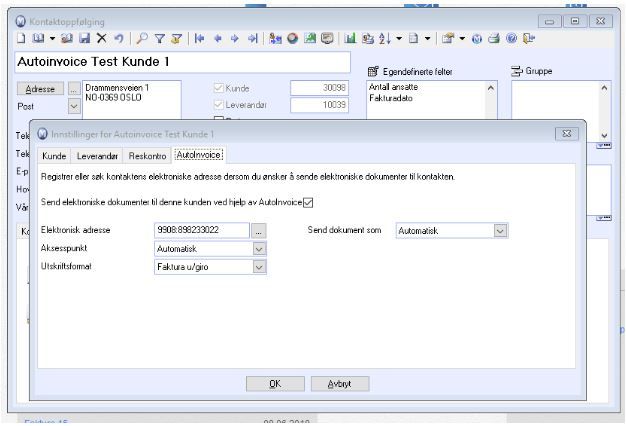This screenshot has height=426, width=626.
Task: Click the contact name field Autoinvoice Test Kunde 1
Action: (x=183, y=62)
